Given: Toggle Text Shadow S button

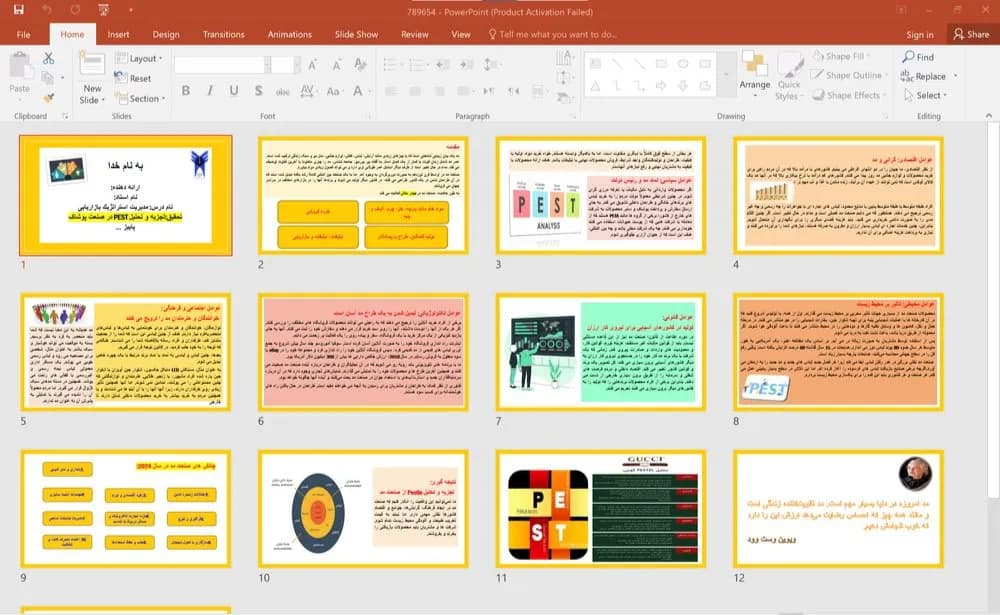Looking at the screenshot, I should (x=258, y=91).
